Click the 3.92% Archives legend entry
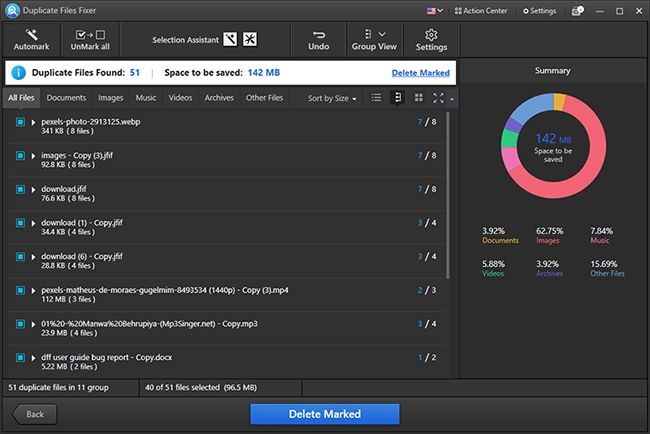 pyautogui.click(x=549, y=268)
